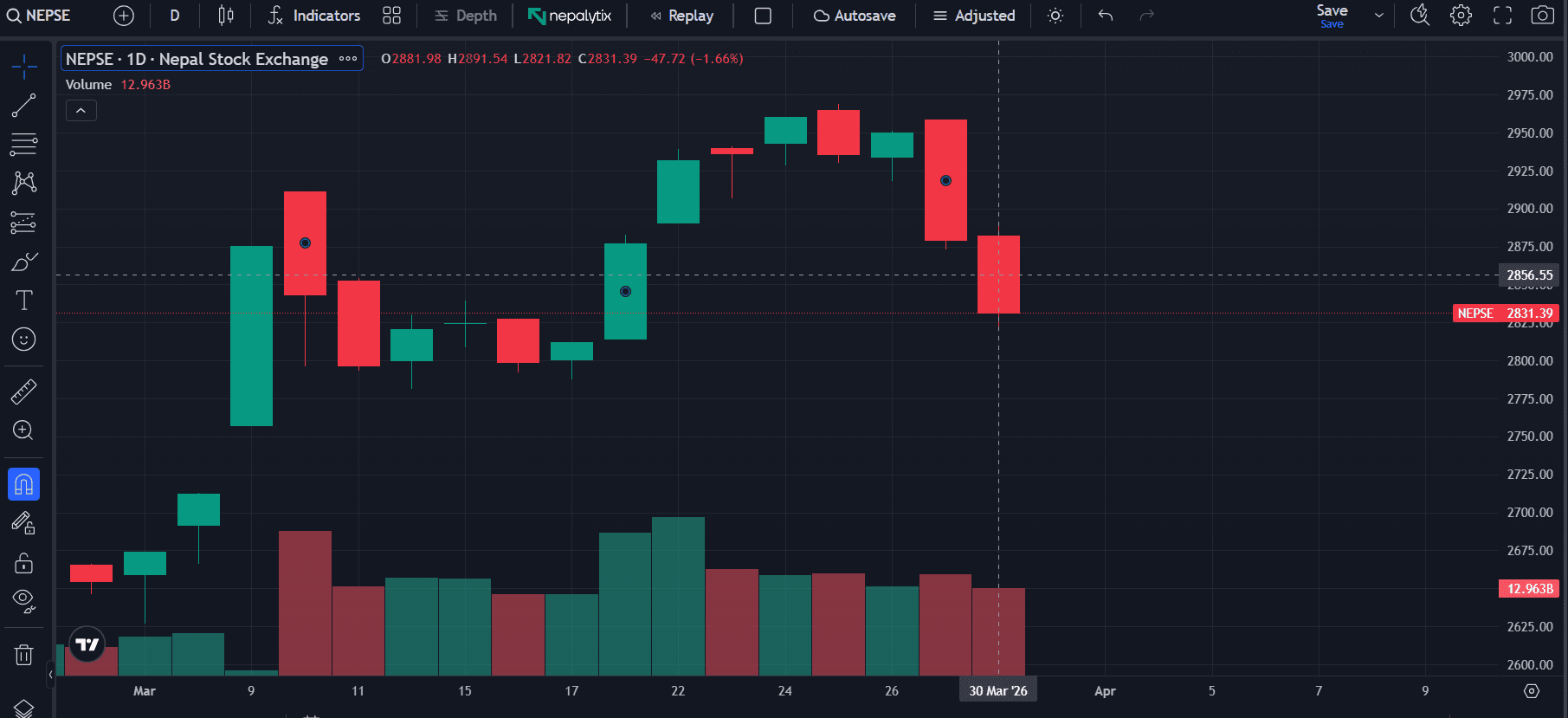1568x718 pixels.
Task: Take a chart snapshot with camera icon
Action: coord(1542,16)
